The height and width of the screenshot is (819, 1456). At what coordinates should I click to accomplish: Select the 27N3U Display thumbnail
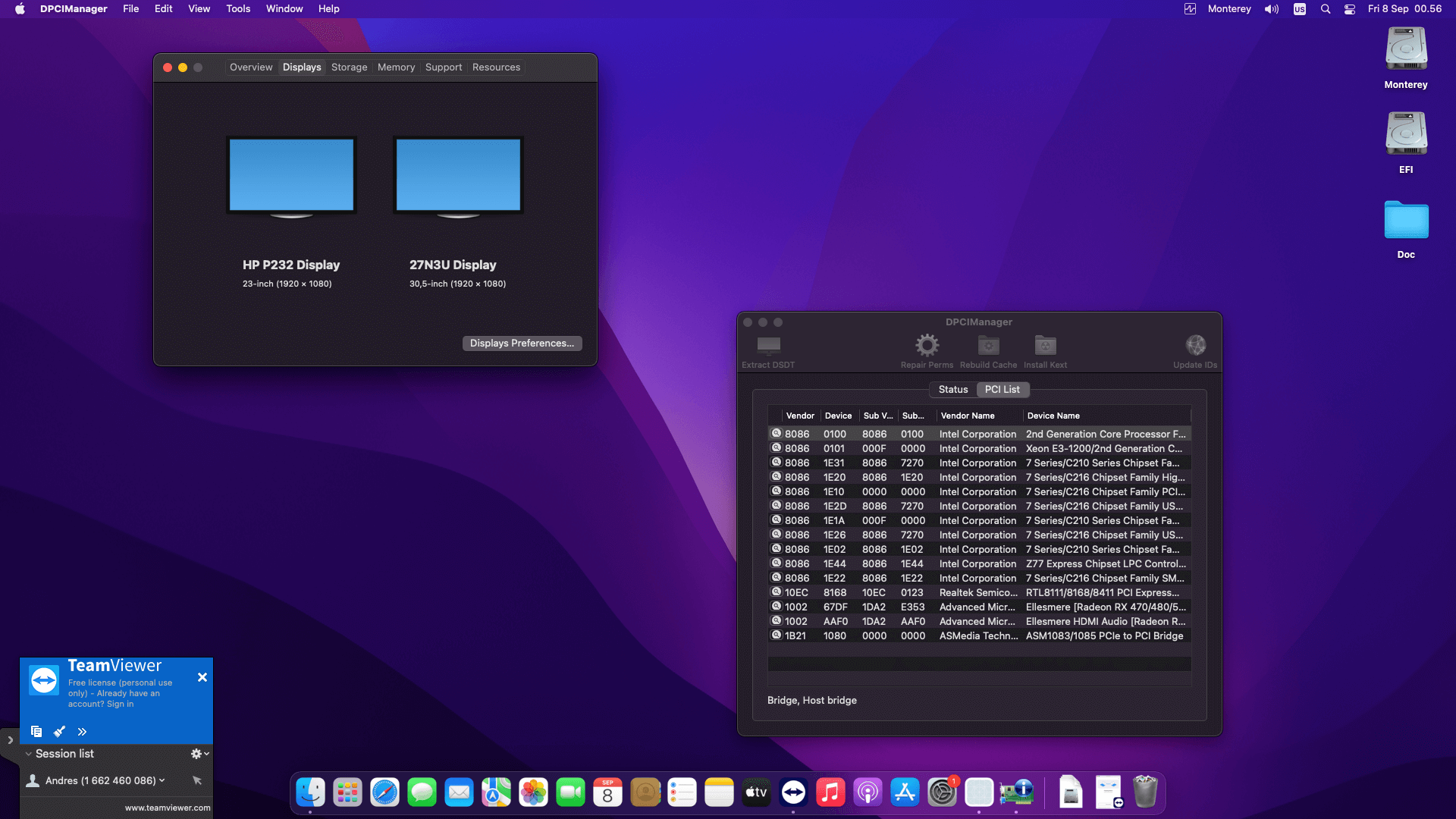click(459, 177)
